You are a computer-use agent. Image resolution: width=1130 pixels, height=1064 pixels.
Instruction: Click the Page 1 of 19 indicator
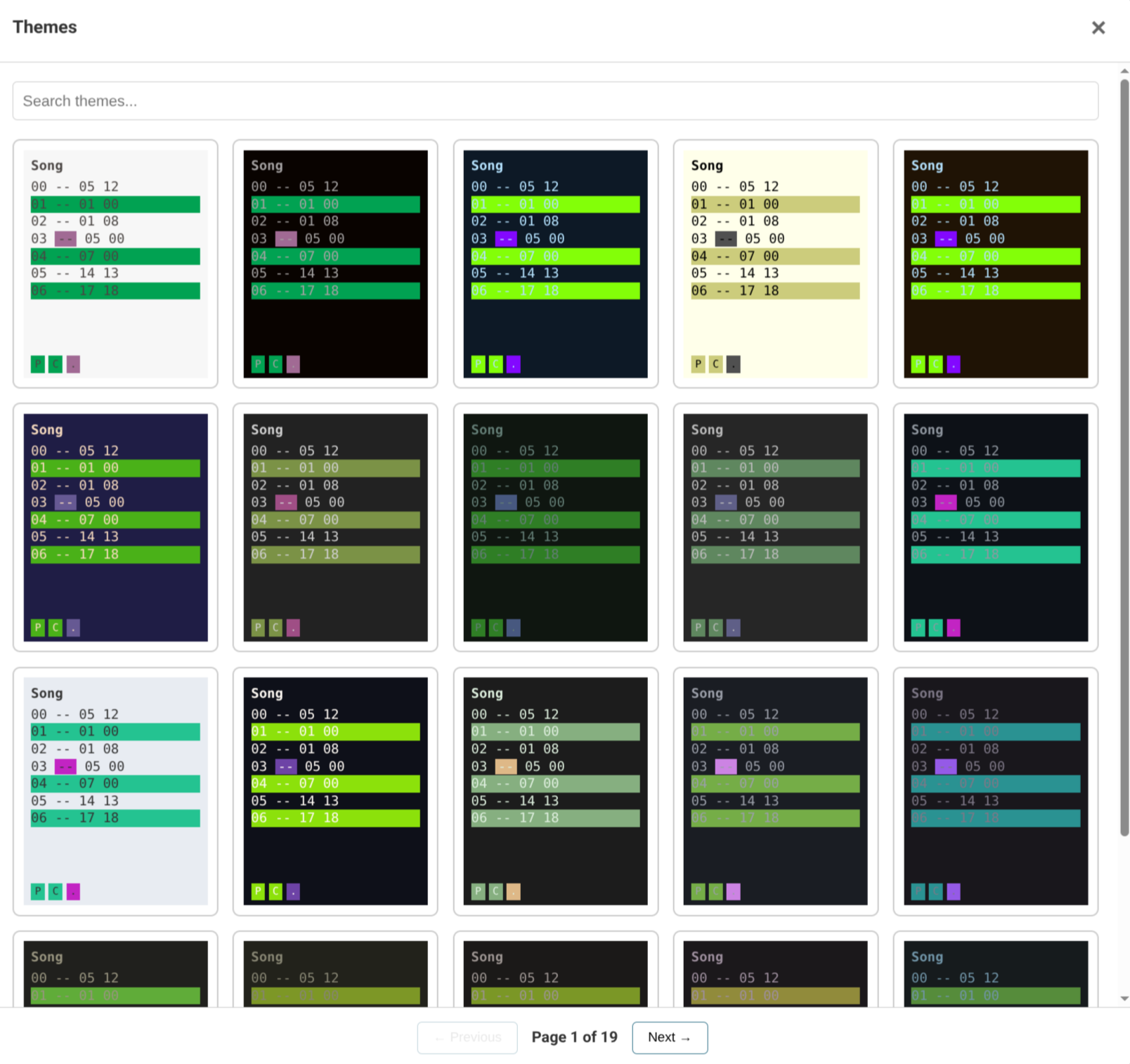click(x=574, y=1037)
